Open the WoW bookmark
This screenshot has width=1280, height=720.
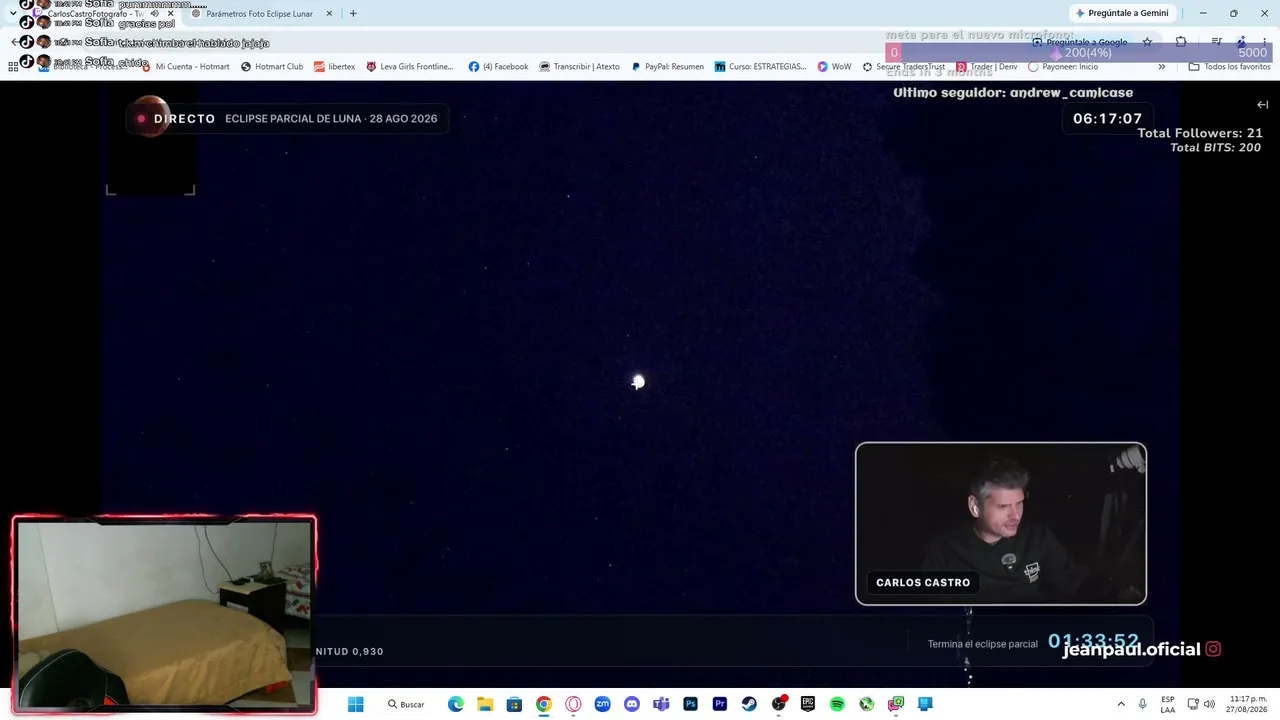(834, 67)
